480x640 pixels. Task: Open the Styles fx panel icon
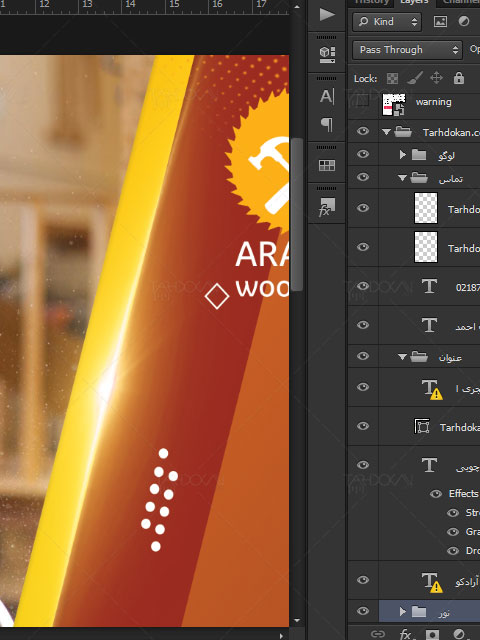pyautogui.click(x=327, y=207)
